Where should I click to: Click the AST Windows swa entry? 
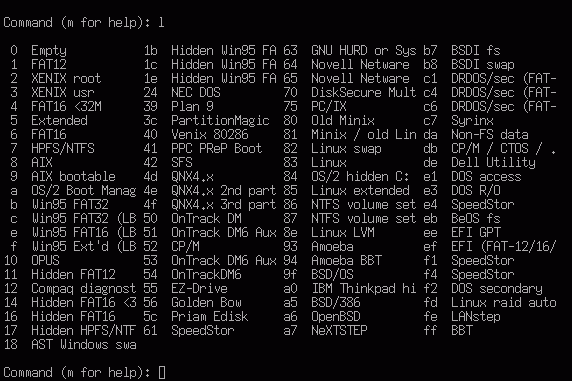(x=84, y=345)
